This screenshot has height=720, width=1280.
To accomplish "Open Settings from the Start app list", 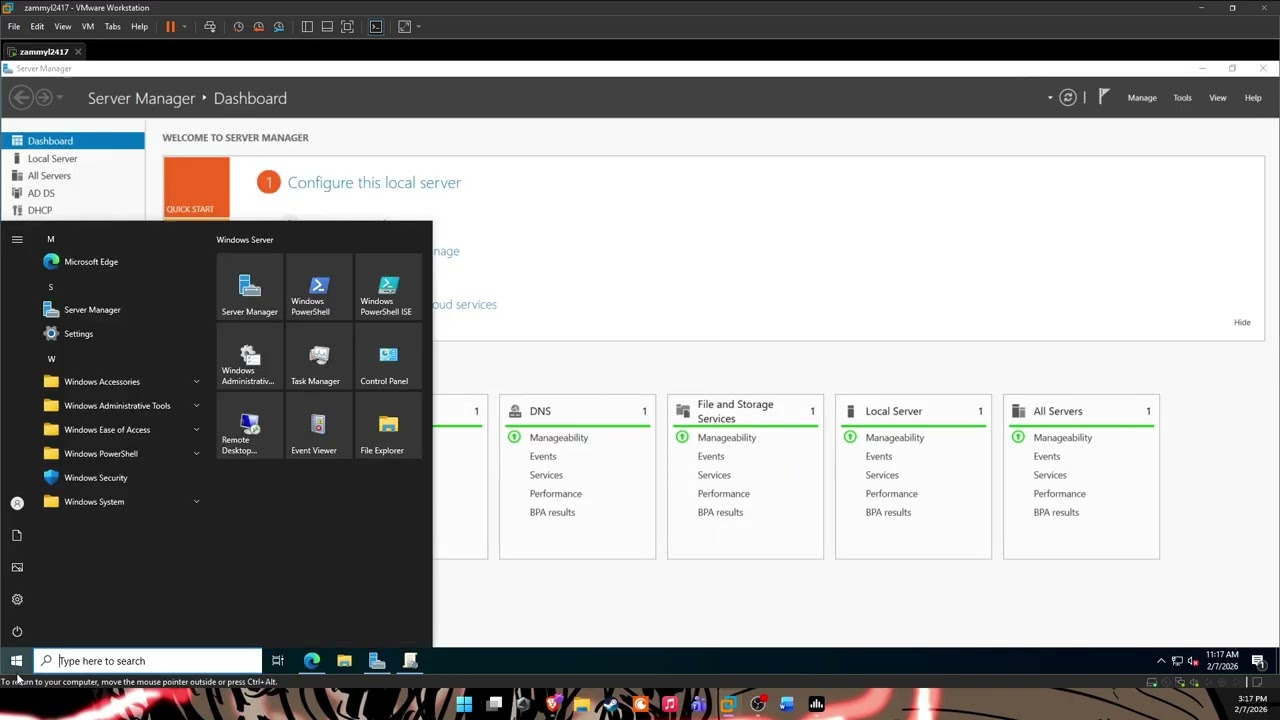I will point(122,334).
